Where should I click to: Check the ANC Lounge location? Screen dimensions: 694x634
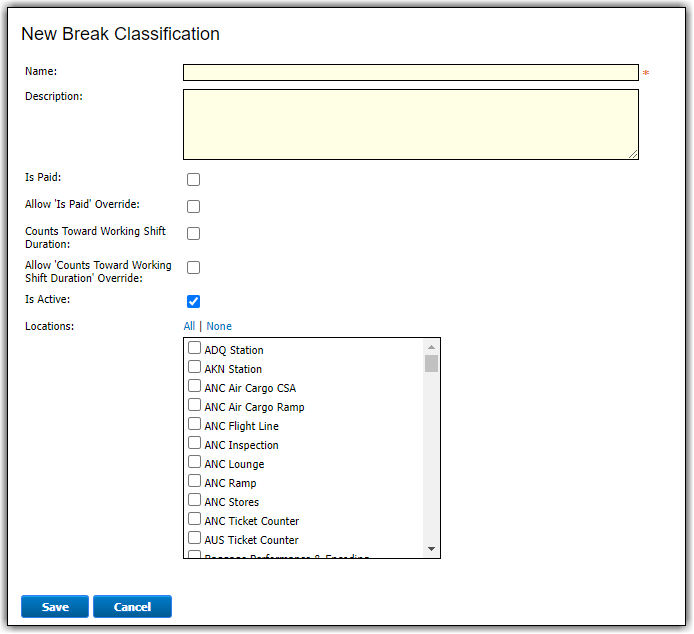[195, 463]
